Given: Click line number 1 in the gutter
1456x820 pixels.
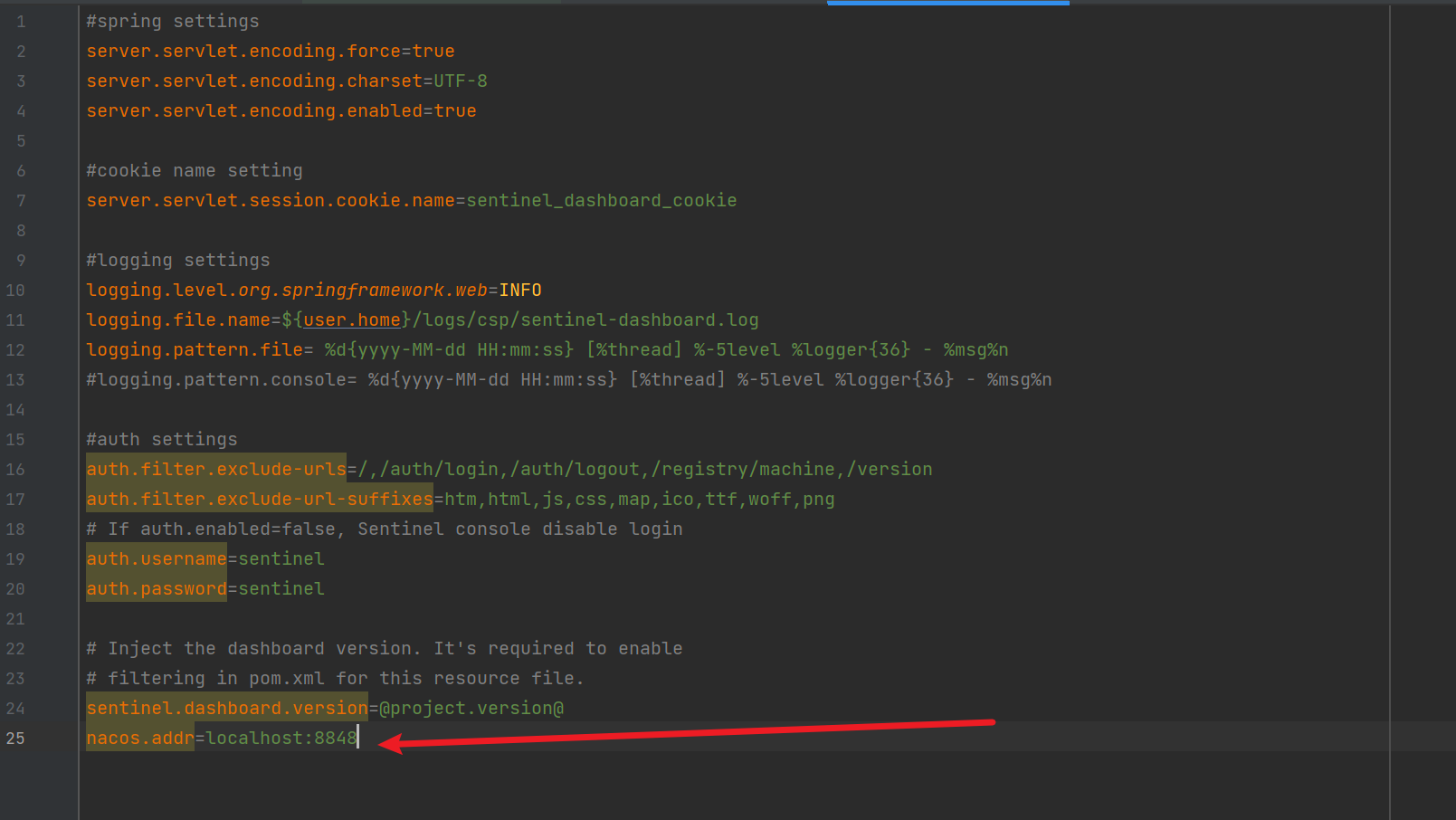Looking at the screenshot, I should click(21, 22).
